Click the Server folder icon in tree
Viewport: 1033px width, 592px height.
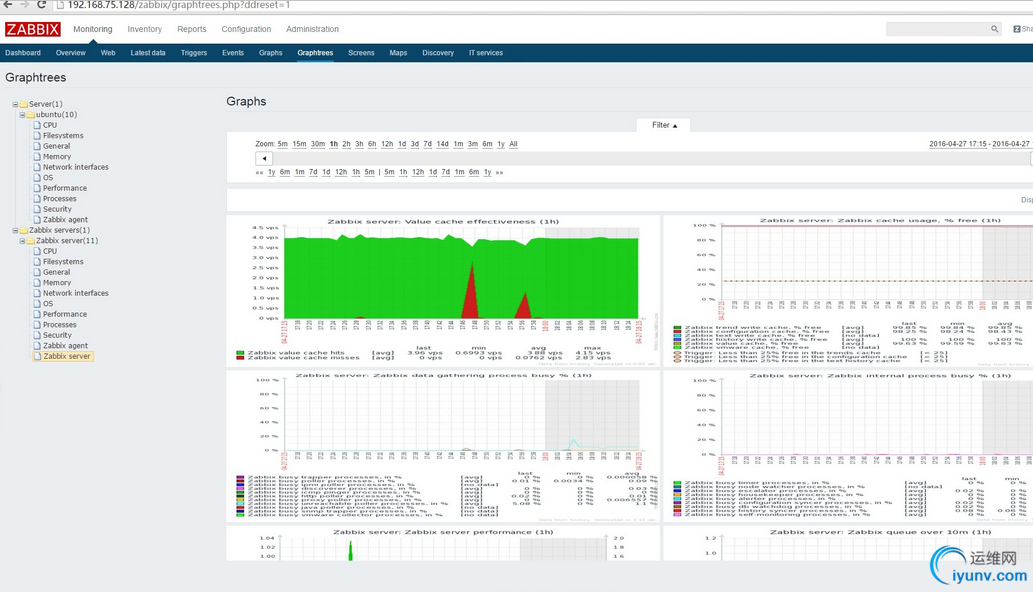(x=23, y=104)
